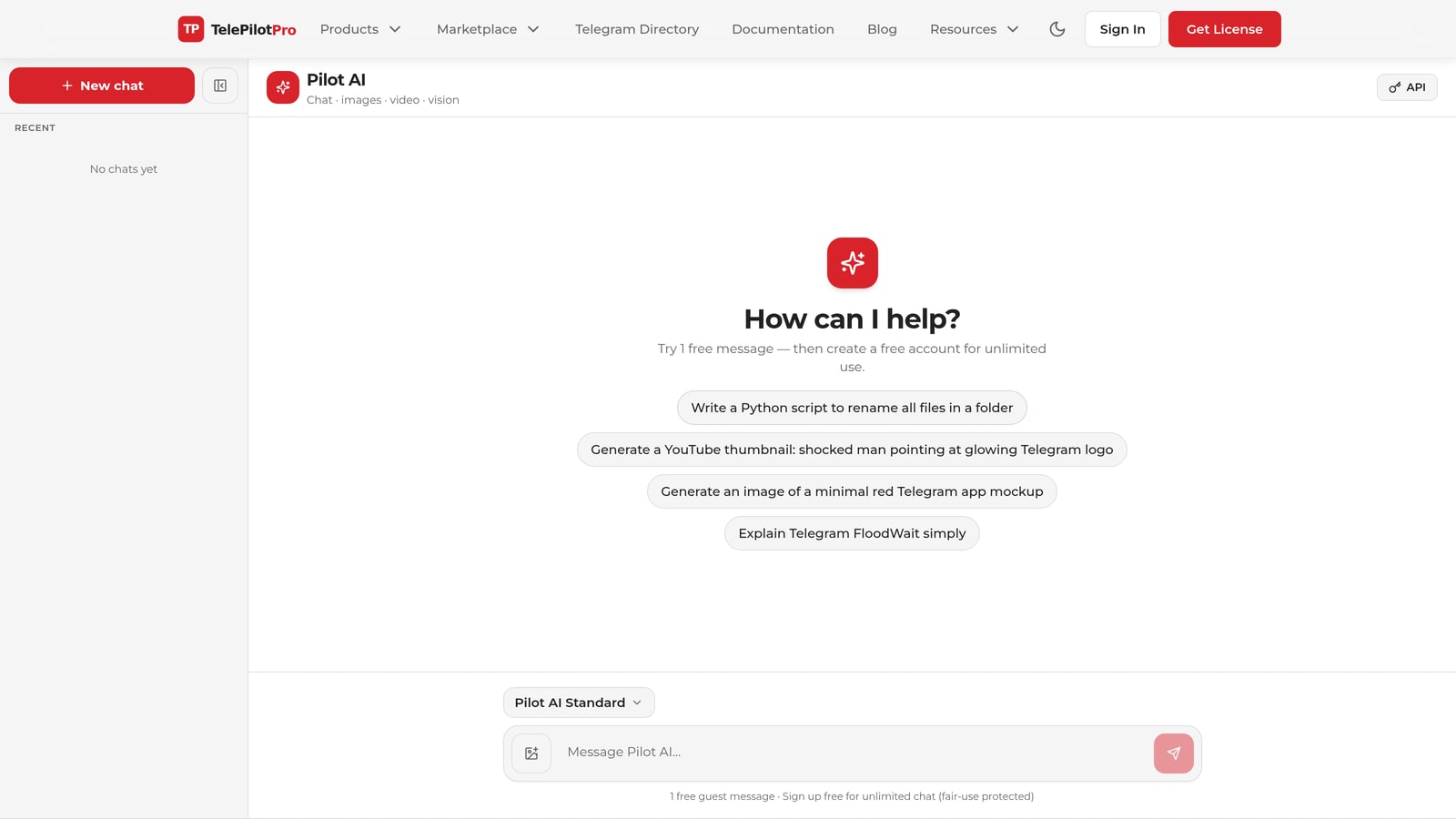
Task: Select the YouTube thumbnail generation suggestion
Action: (852, 450)
